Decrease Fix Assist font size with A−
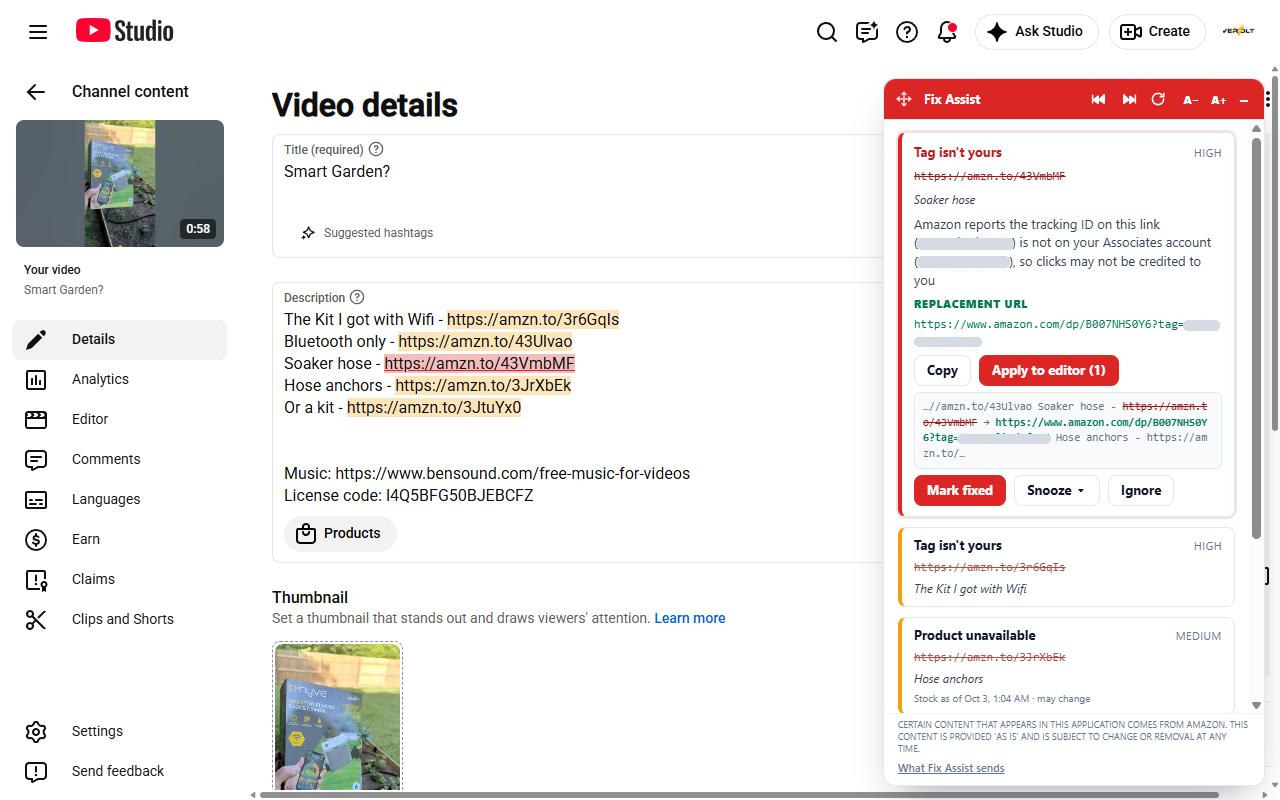 pos(1190,100)
